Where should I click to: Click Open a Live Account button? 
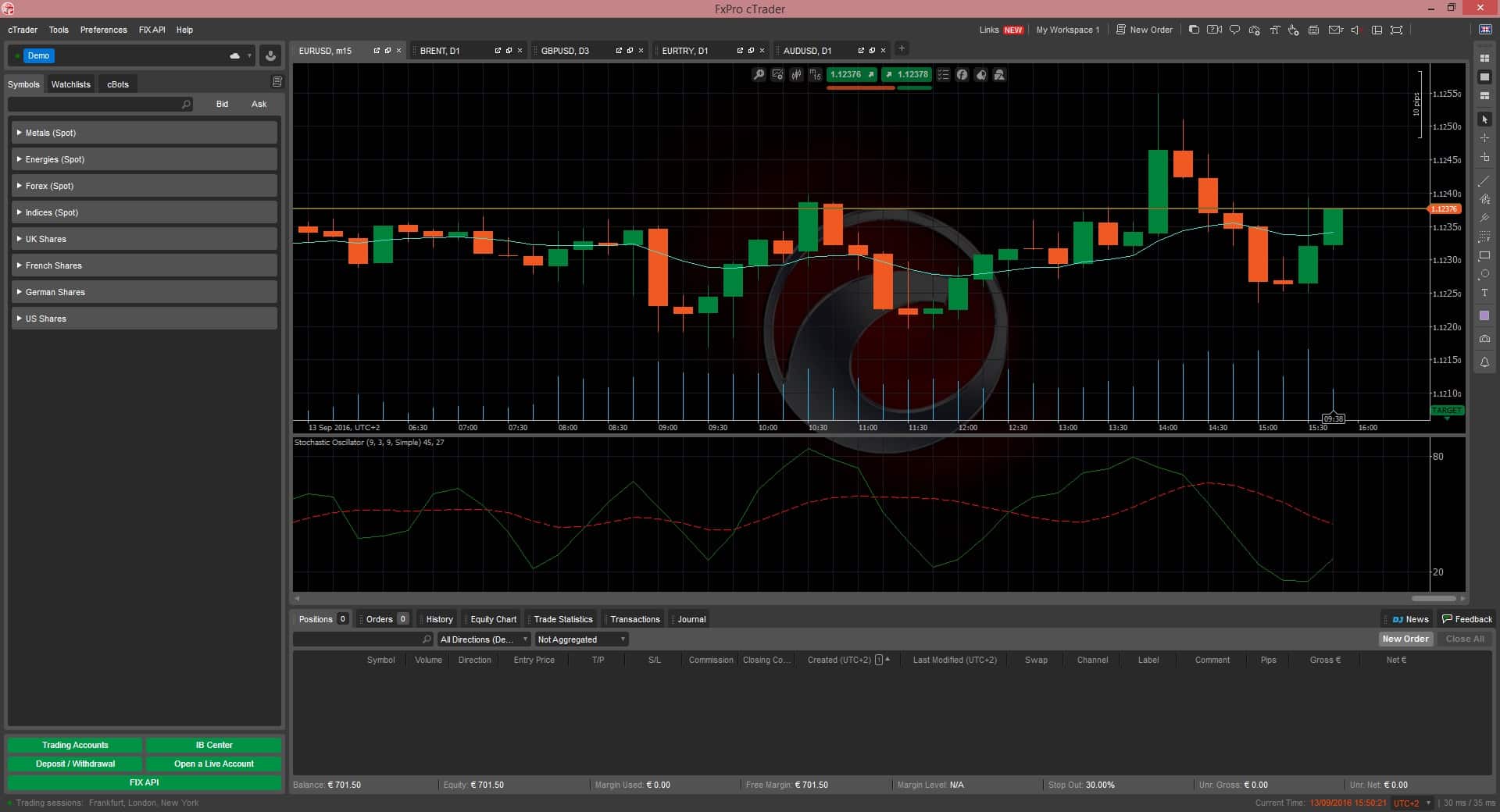tap(213, 764)
